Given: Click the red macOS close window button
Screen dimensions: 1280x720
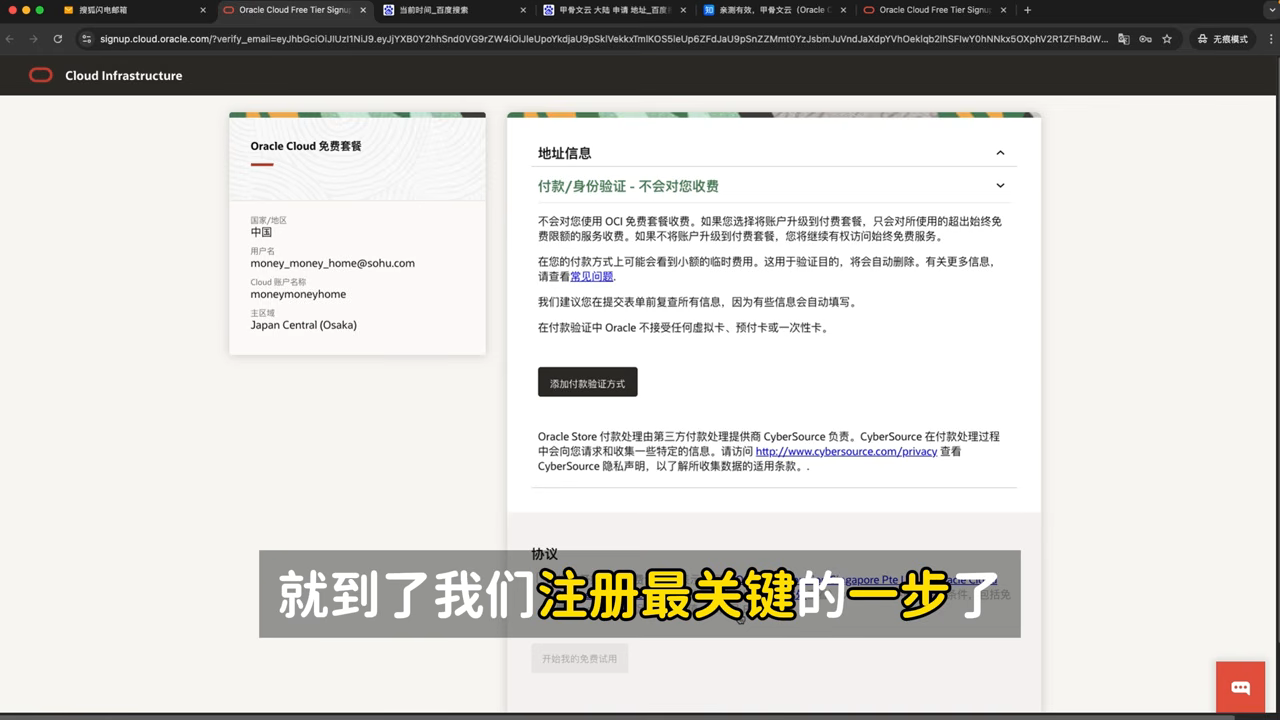Looking at the screenshot, I should [x=12, y=10].
